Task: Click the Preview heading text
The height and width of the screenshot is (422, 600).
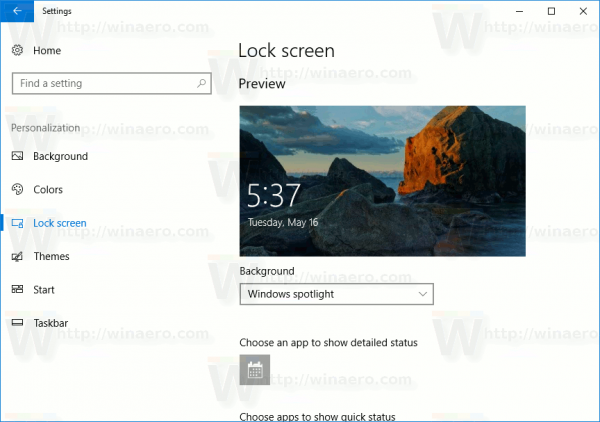Action: (x=262, y=84)
